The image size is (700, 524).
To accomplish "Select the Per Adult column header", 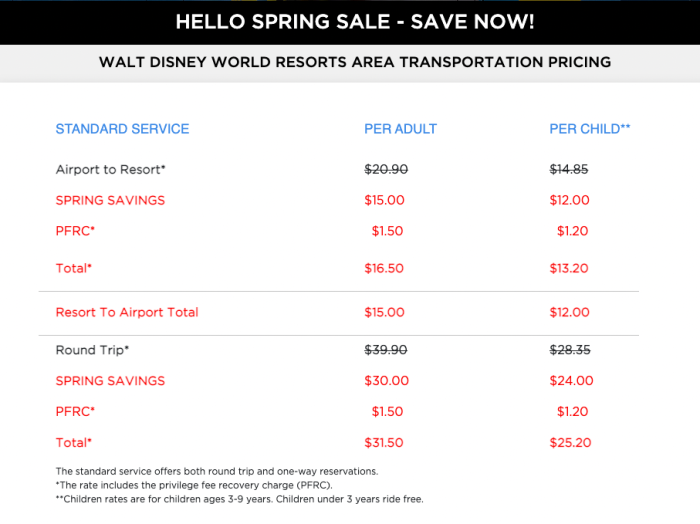I will click(x=400, y=129).
